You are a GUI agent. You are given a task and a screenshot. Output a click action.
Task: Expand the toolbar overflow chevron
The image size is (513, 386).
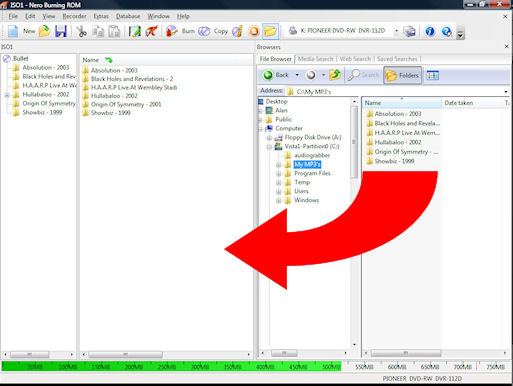coord(460,33)
